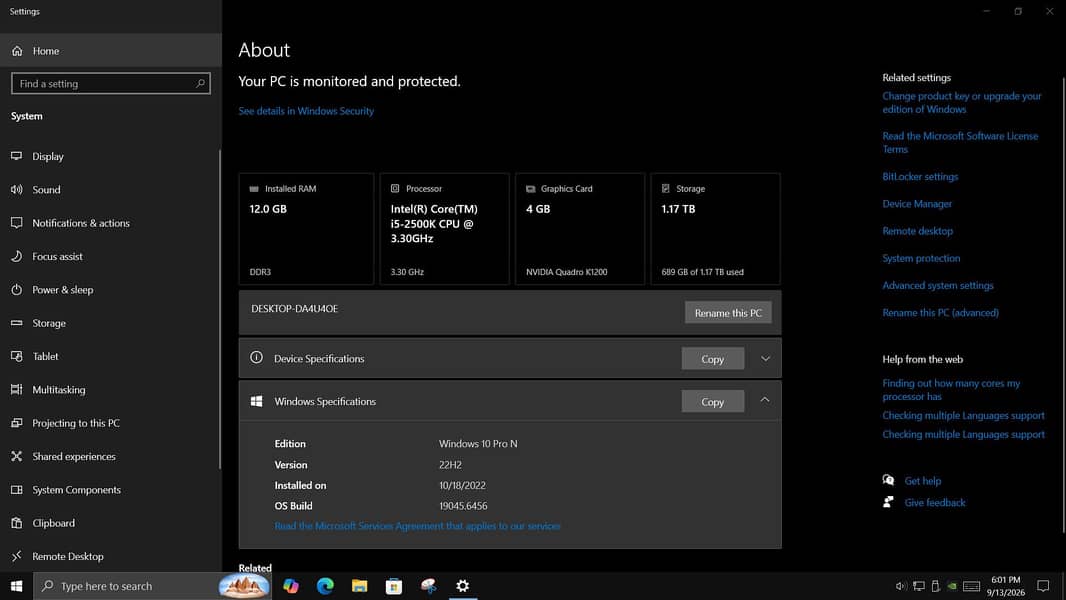Open BitLocker settings link

tap(920, 177)
